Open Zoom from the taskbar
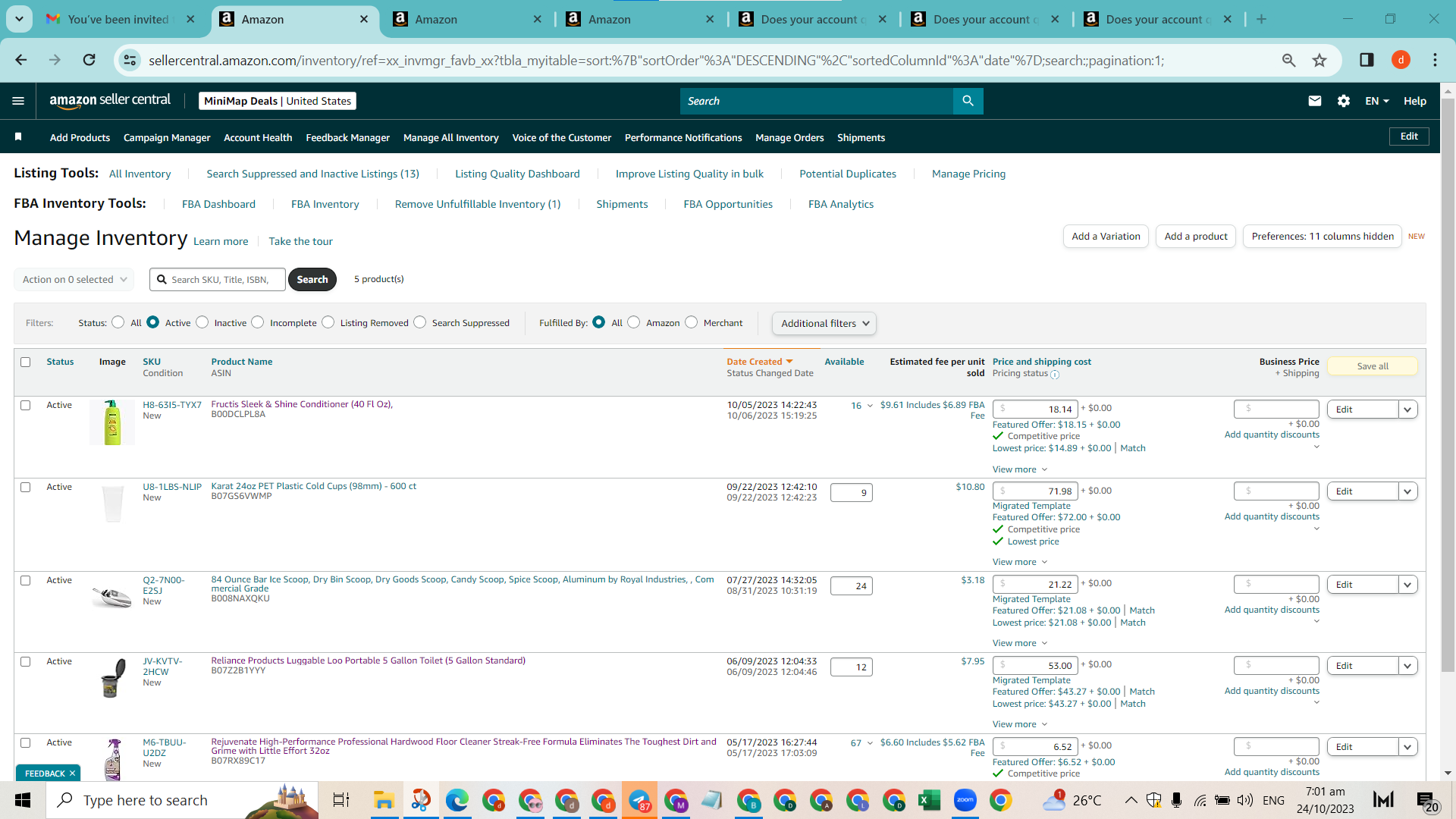 coord(965,800)
